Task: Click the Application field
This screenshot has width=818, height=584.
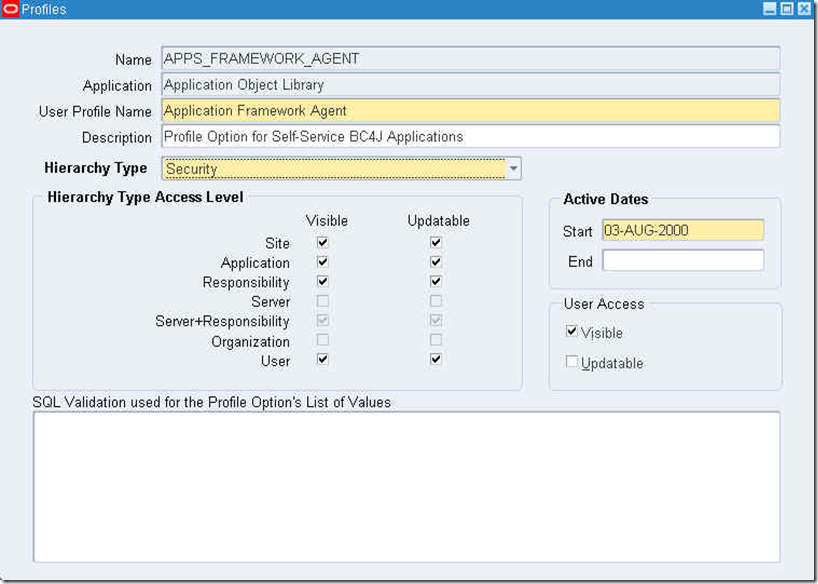Action: point(471,85)
